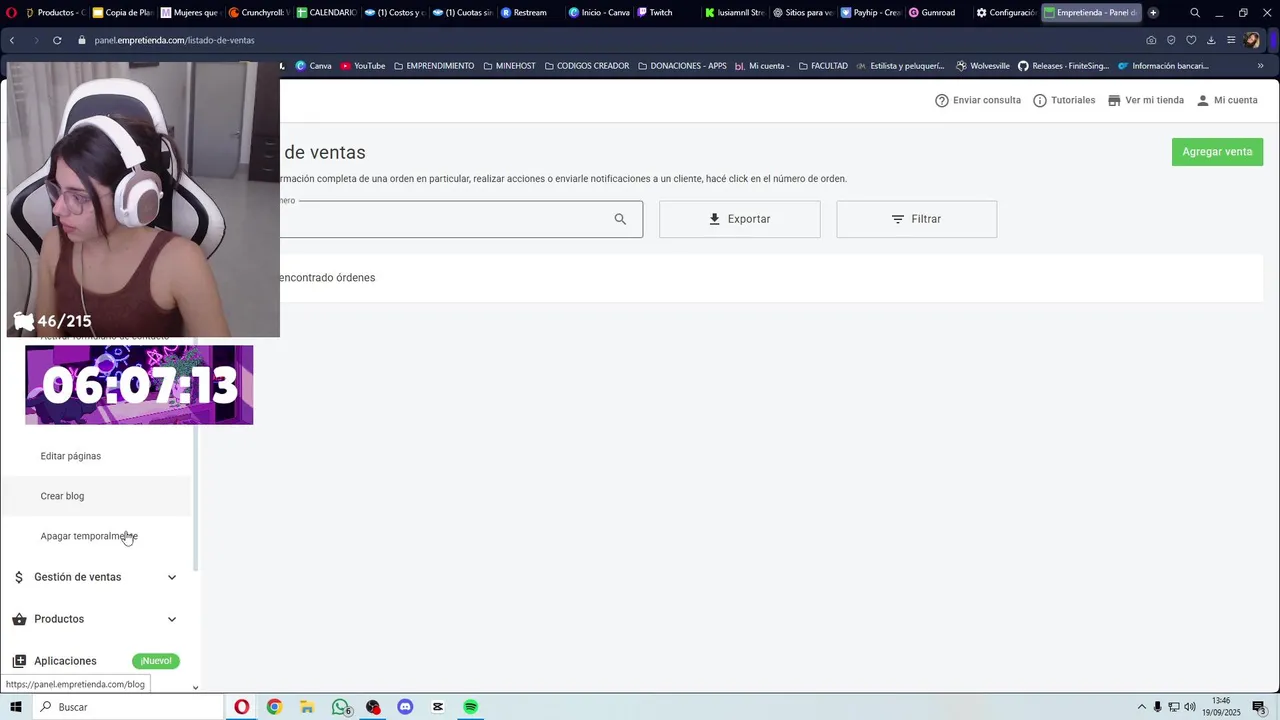1280x720 pixels.
Task: Open the Canva bookmark
Action: (313, 66)
